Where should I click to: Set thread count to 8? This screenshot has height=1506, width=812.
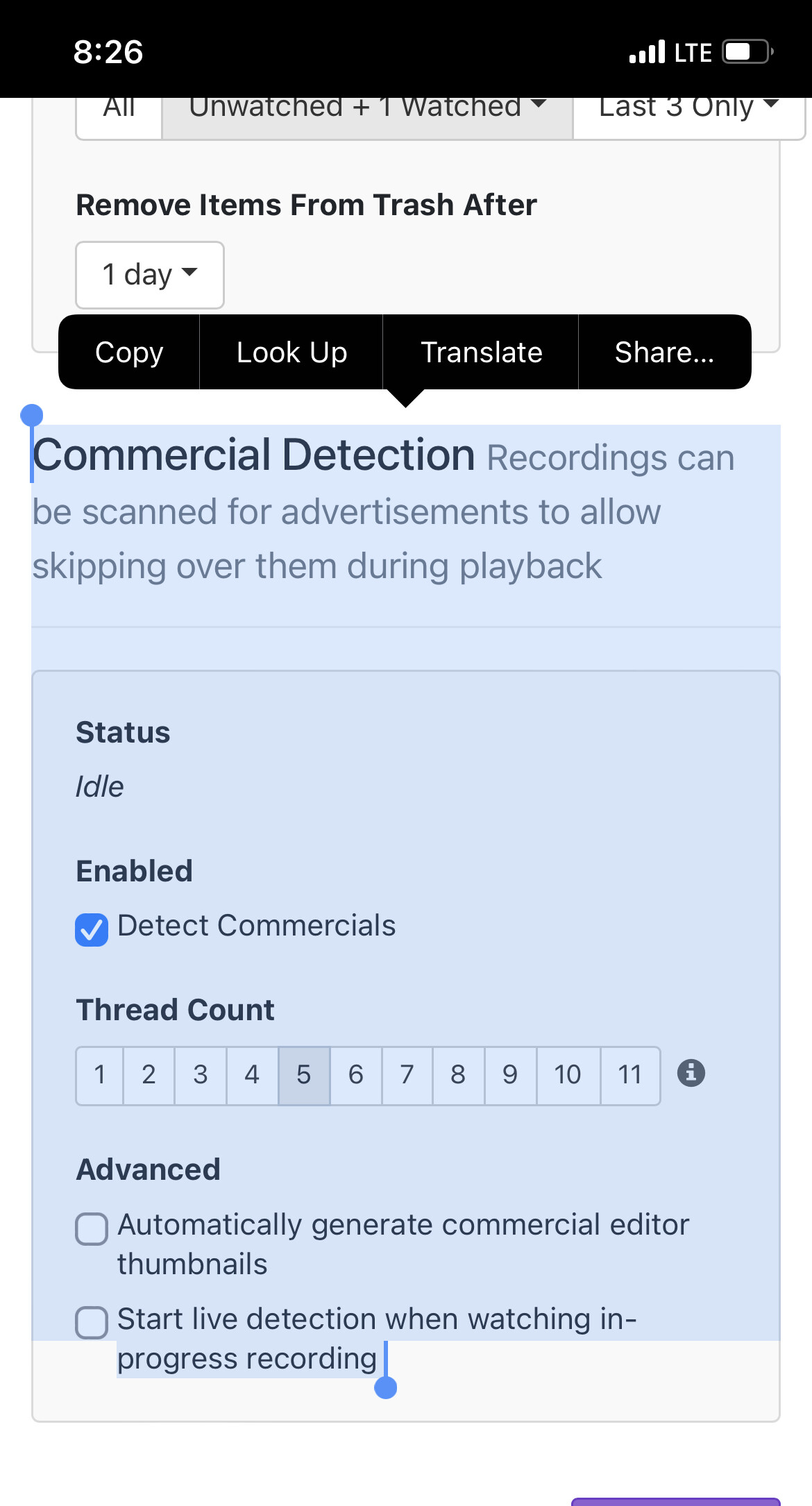point(458,1075)
